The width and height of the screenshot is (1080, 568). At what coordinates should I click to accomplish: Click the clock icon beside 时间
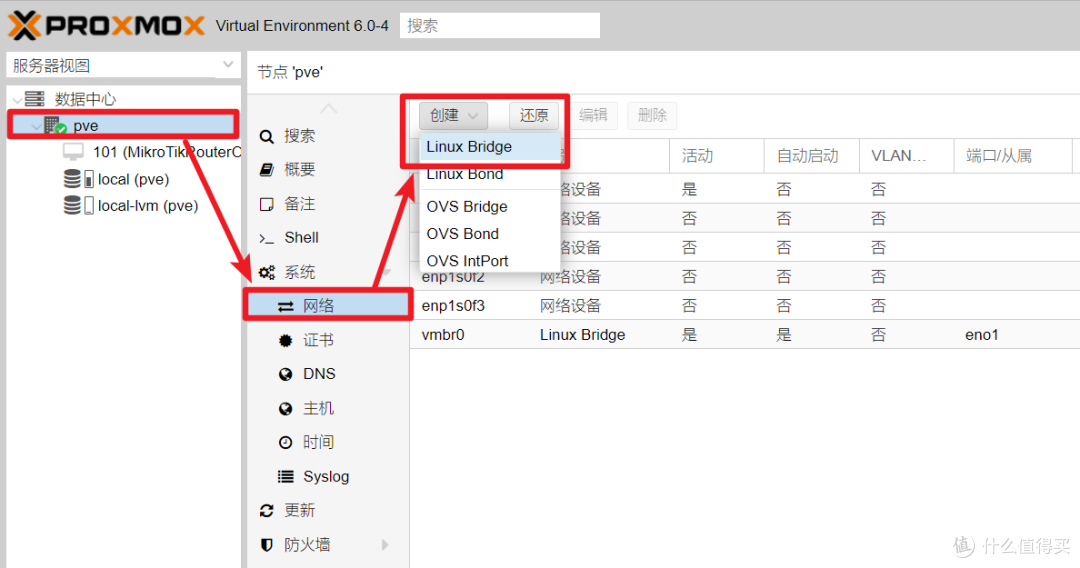[x=285, y=442]
